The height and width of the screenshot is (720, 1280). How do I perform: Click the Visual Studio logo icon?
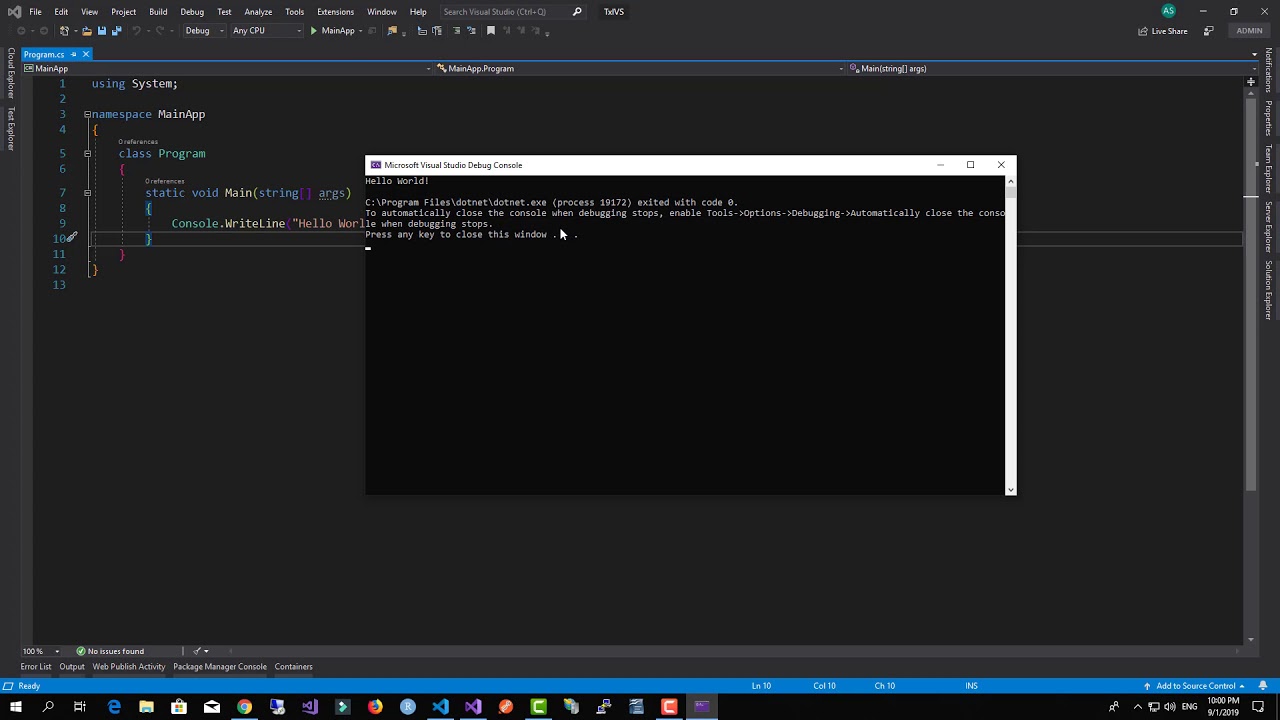(14, 12)
